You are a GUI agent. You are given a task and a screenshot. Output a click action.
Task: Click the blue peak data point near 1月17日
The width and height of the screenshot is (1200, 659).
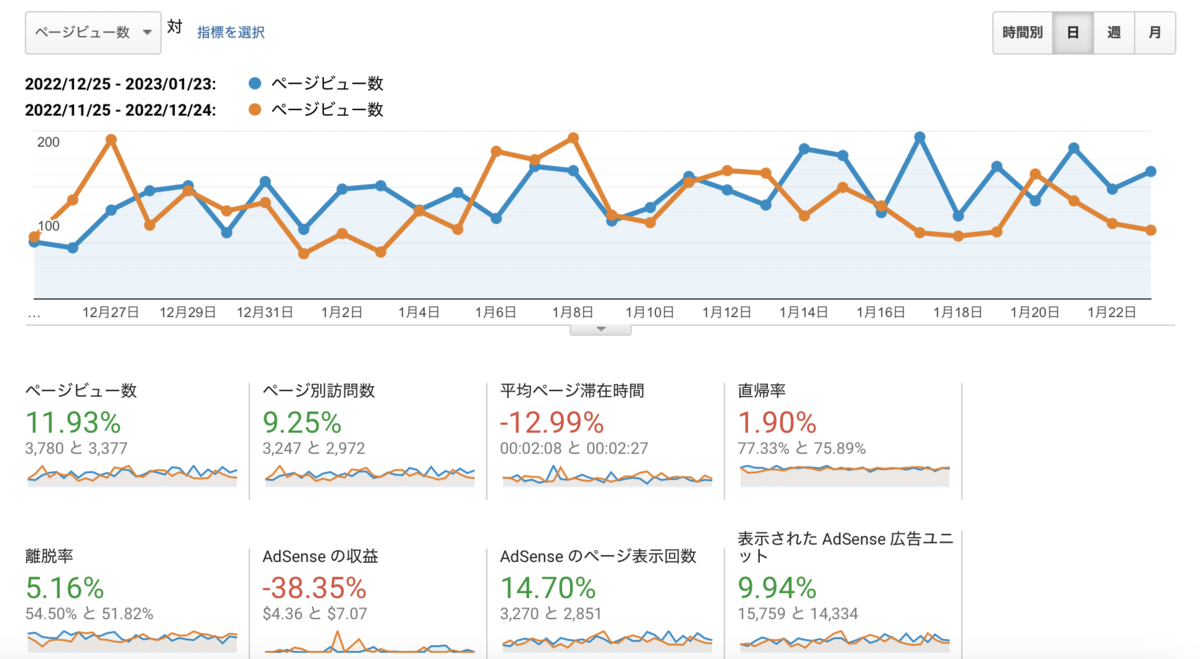[x=920, y=137]
